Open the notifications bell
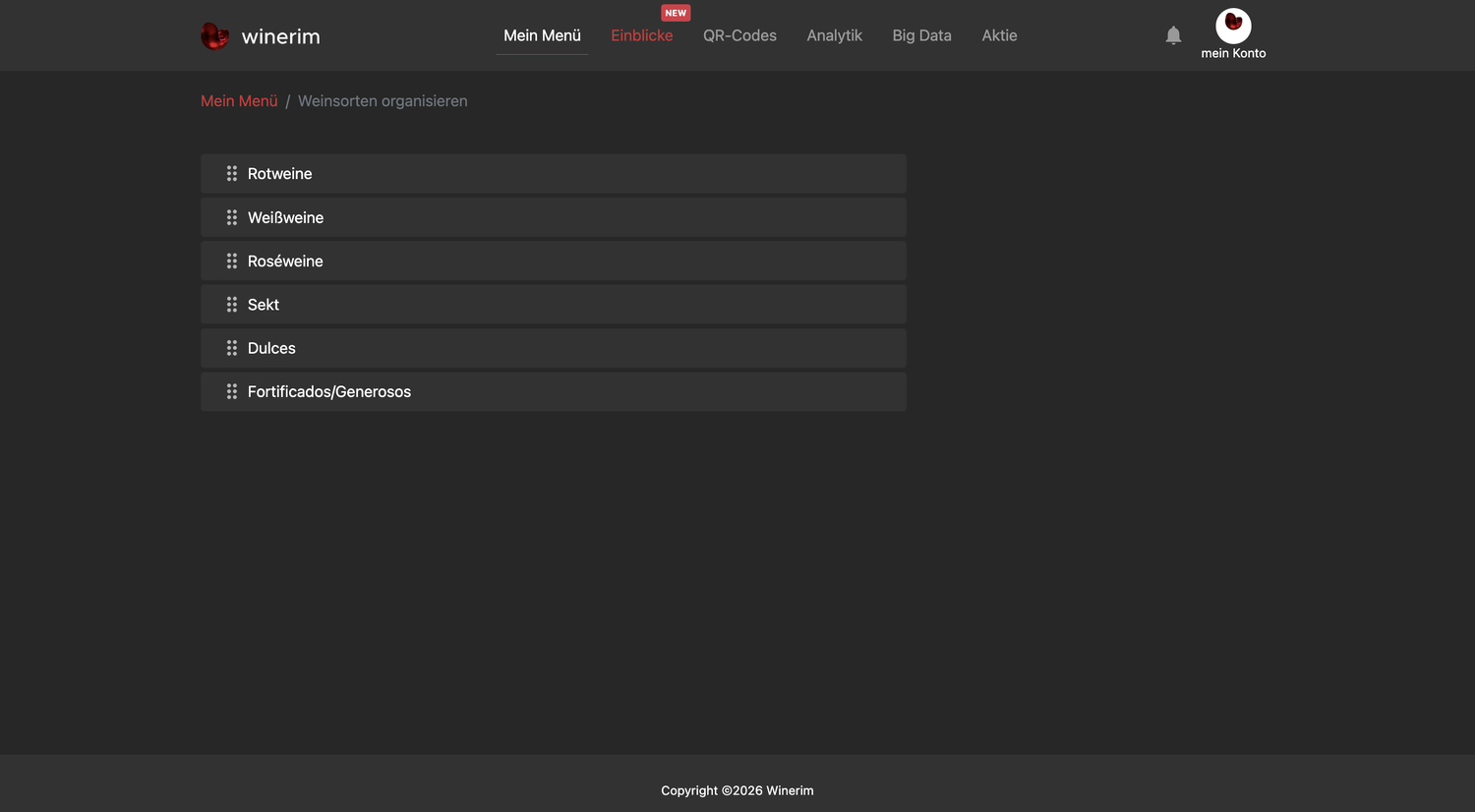 point(1173,35)
